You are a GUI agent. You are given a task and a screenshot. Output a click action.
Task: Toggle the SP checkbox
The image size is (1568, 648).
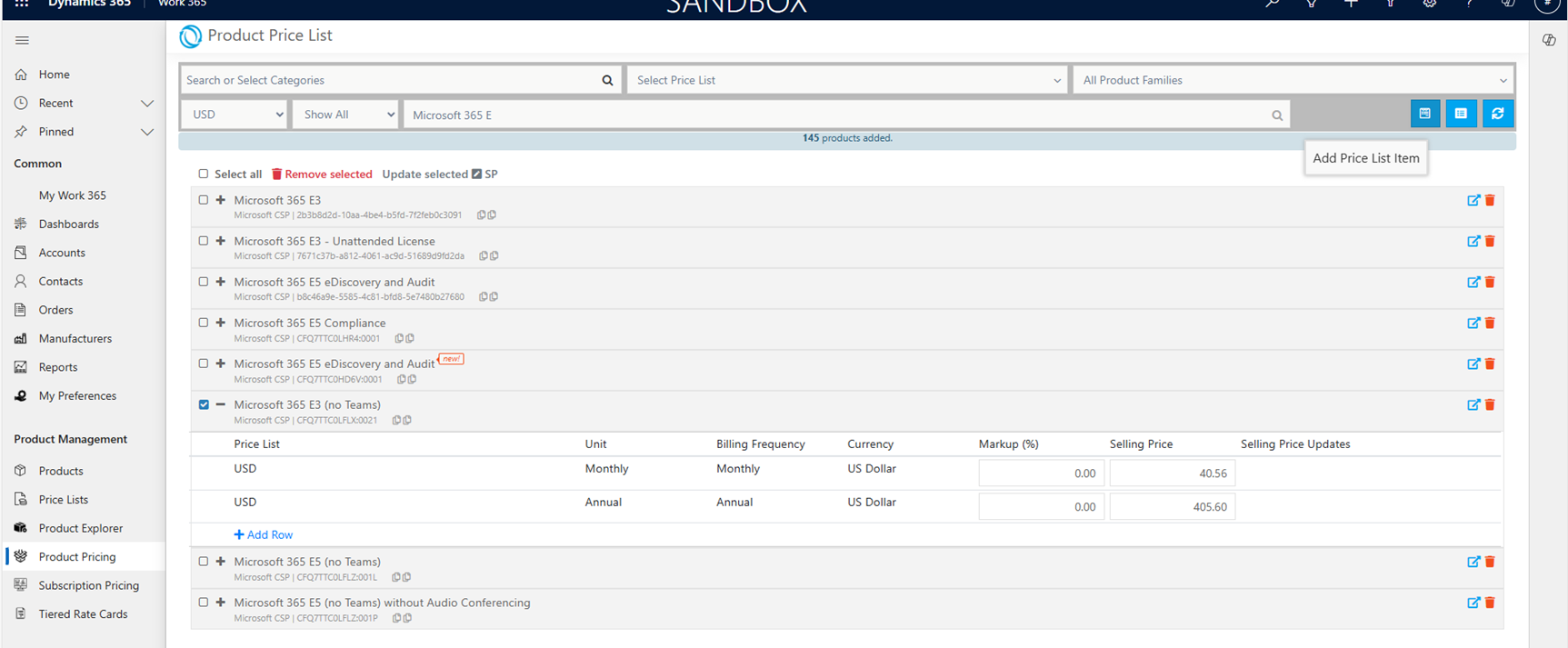click(476, 174)
